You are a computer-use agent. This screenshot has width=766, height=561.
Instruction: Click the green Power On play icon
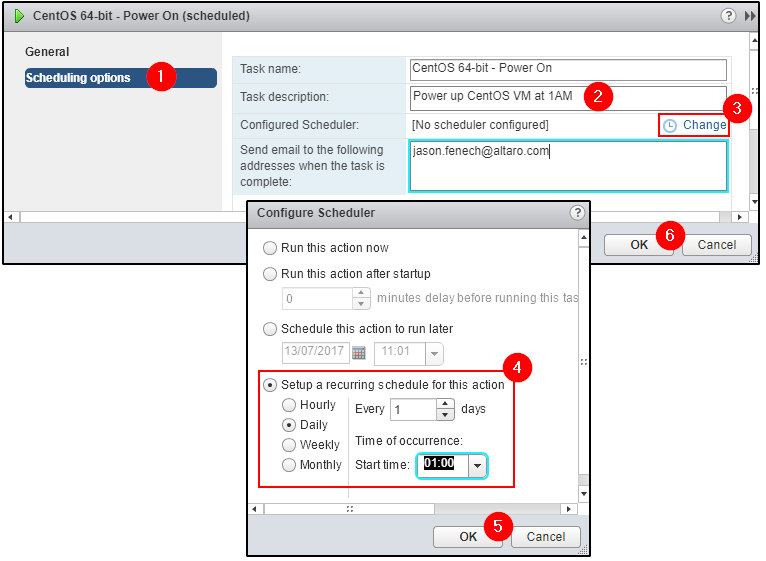[19, 16]
